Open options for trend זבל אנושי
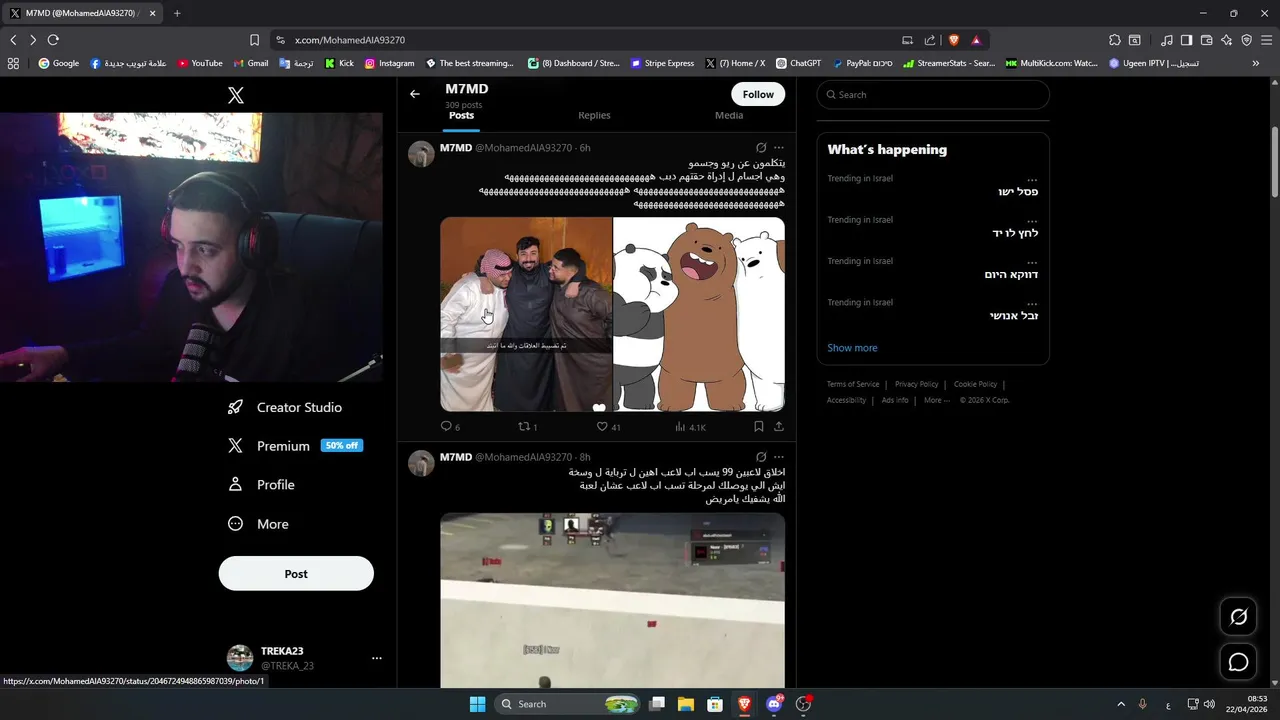 (x=1032, y=302)
